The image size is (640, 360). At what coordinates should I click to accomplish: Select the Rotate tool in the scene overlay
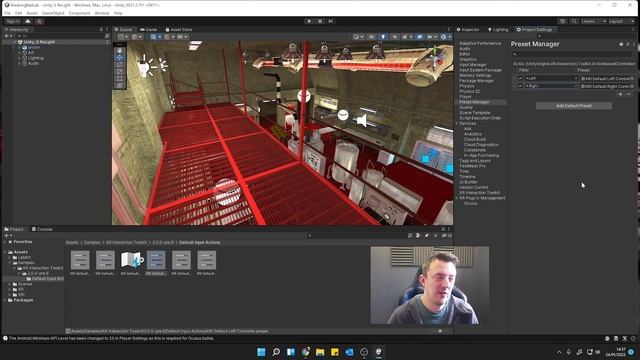120,65
